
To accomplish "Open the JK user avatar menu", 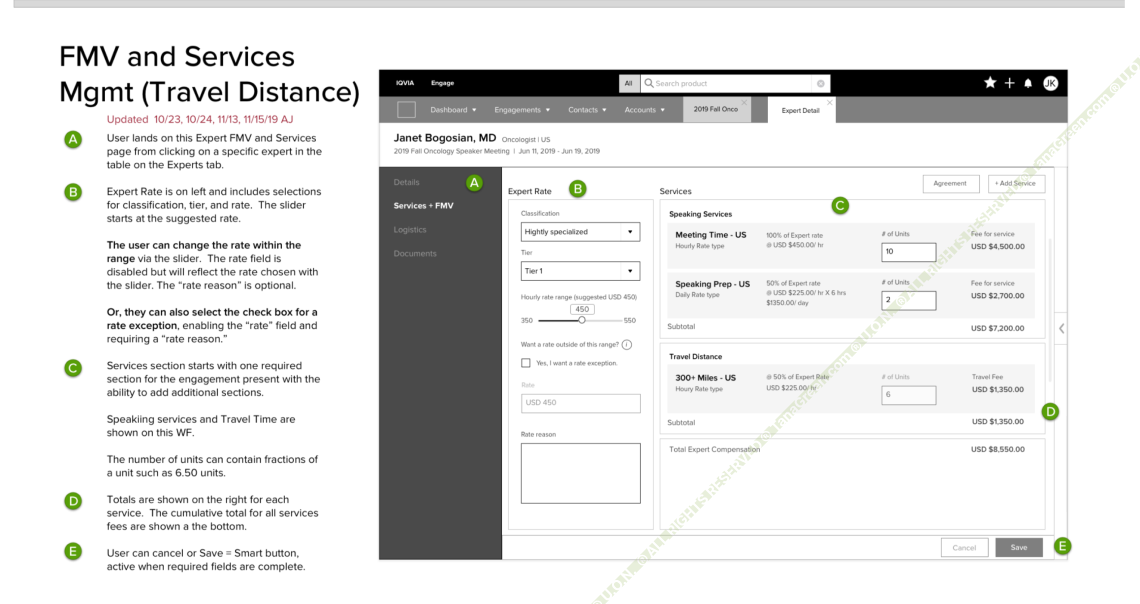I will (x=1050, y=84).
